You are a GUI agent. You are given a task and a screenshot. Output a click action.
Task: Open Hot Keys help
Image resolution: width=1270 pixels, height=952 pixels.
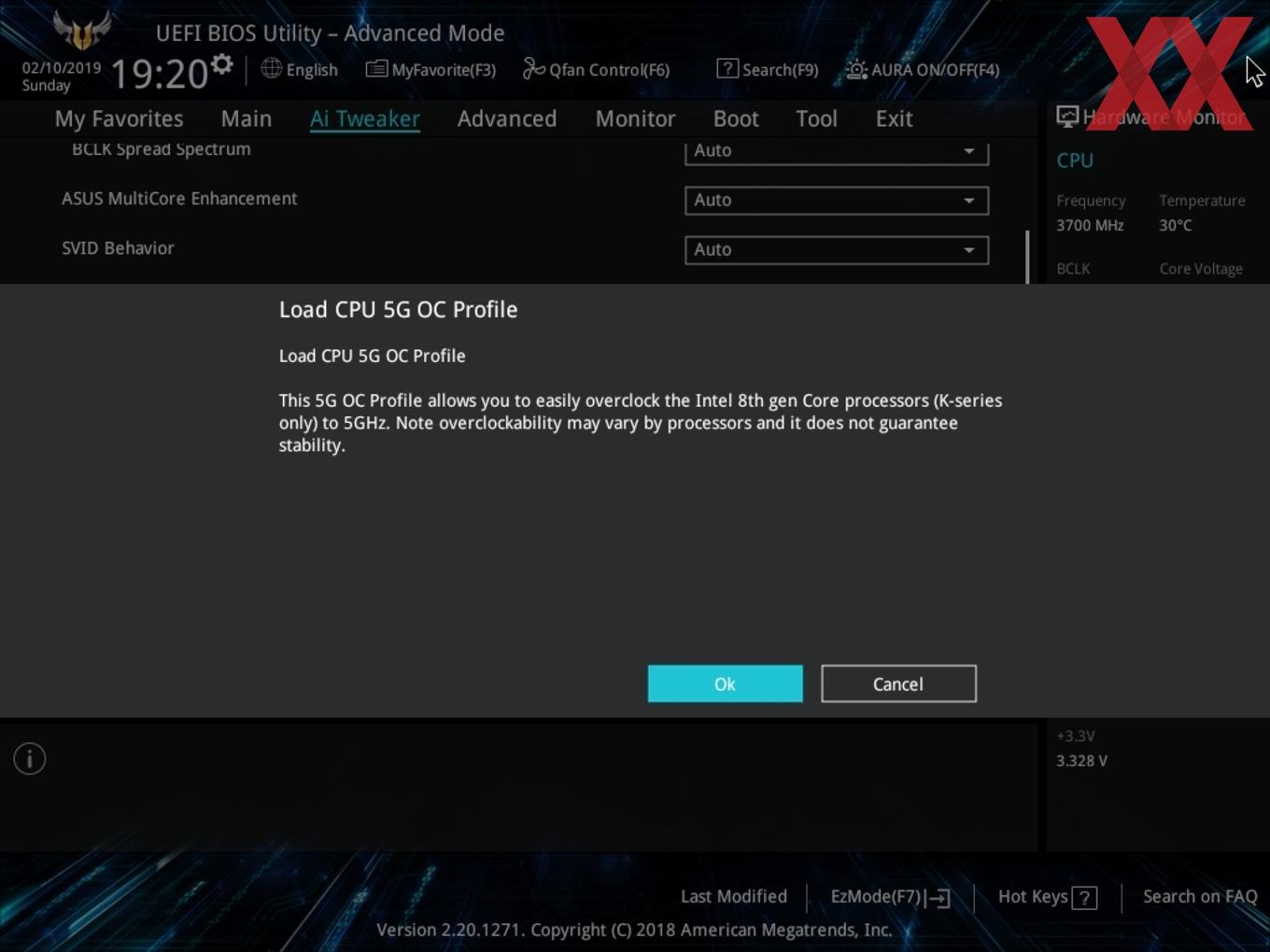1047,897
